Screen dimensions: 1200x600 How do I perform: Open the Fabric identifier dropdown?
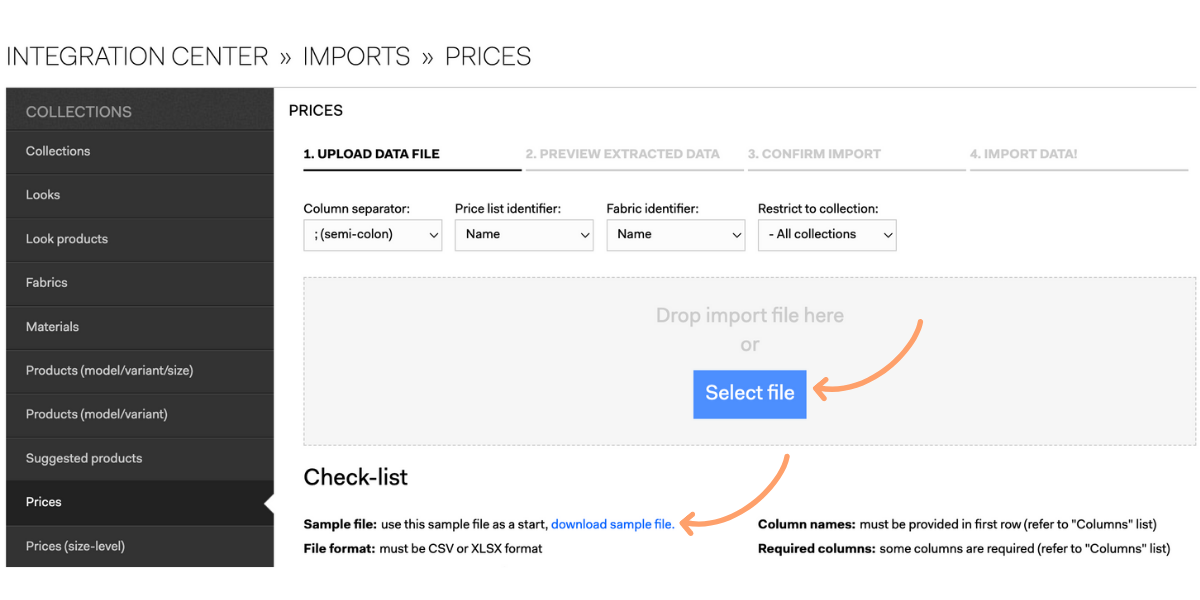coord(676,234)
